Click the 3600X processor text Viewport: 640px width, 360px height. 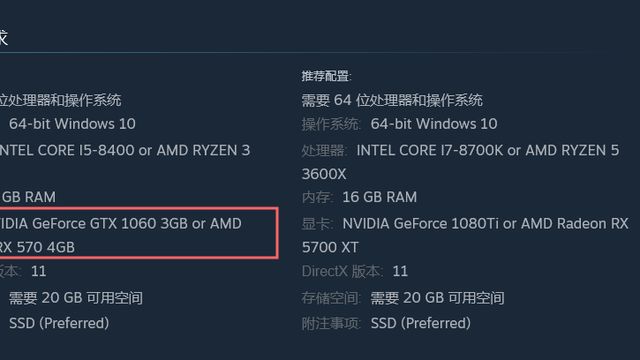(324, 174)
